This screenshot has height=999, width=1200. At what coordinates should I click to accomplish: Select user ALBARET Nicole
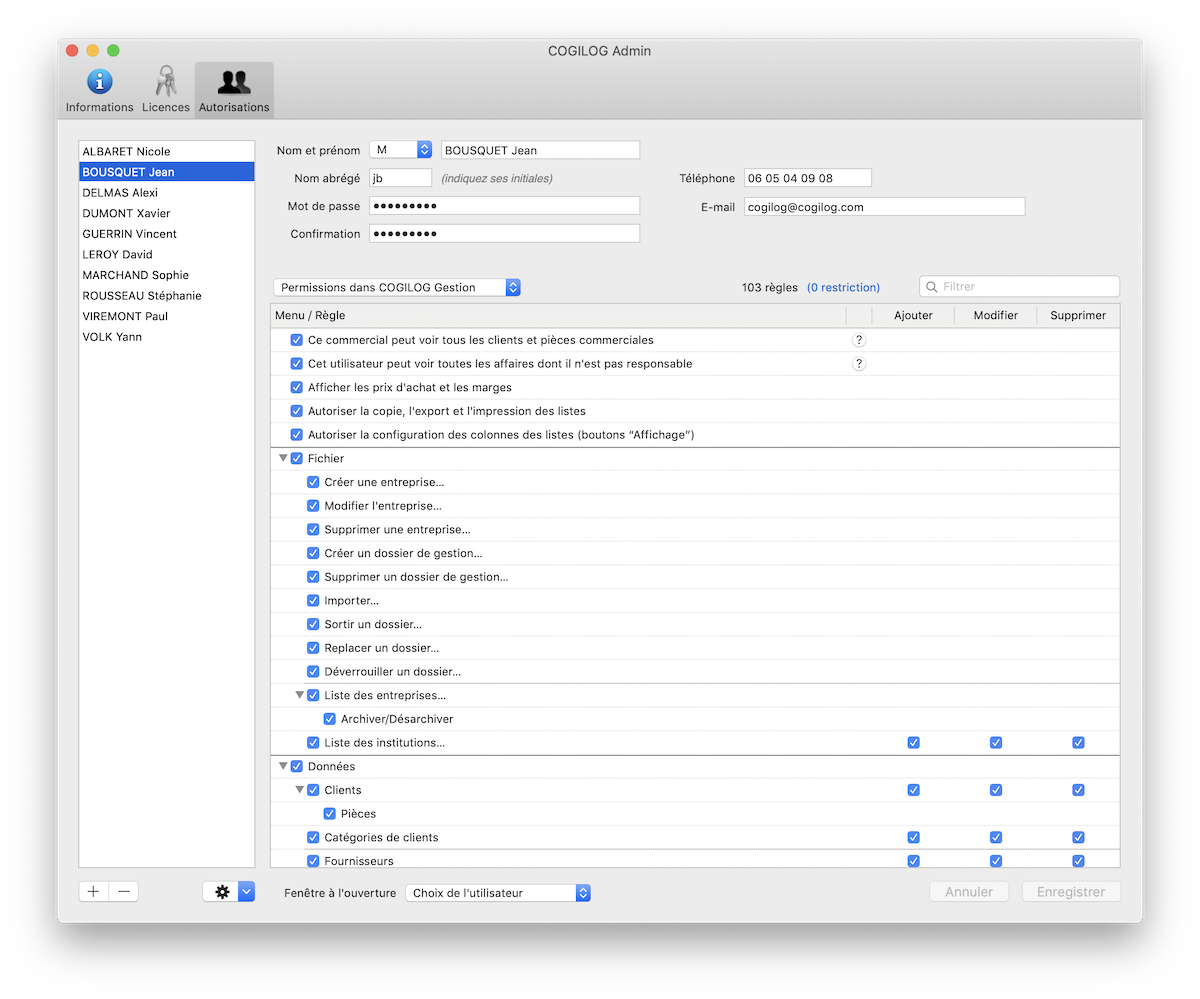[167, 152]
